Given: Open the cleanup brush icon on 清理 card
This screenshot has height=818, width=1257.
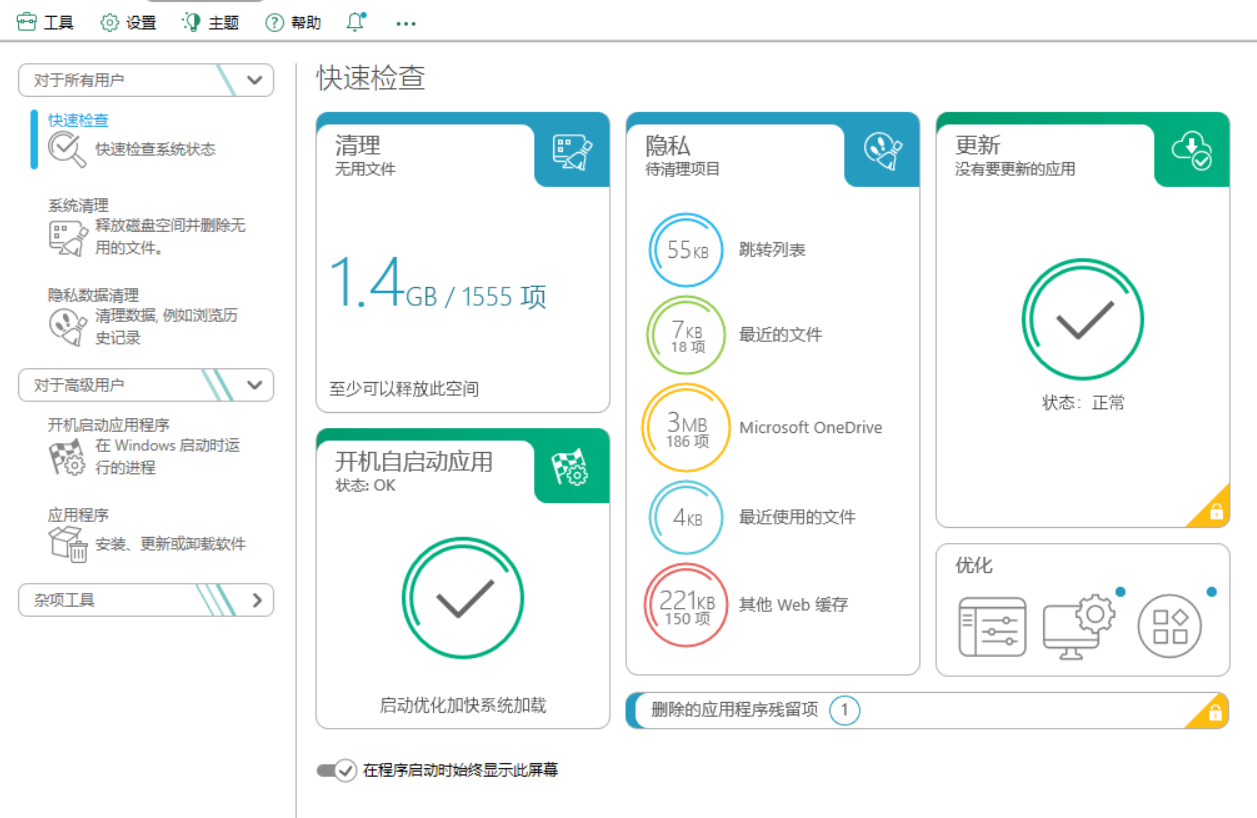Looking at the screenshot, I should point(573,151).
